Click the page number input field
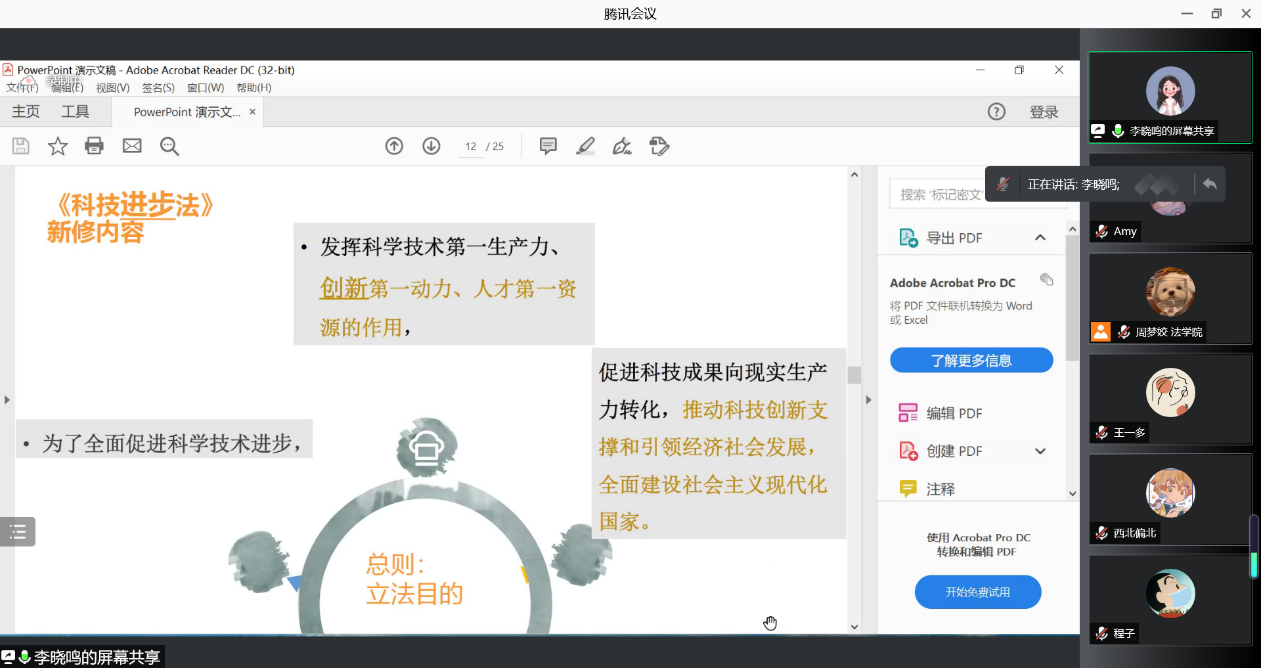 (x=471, y=147)
